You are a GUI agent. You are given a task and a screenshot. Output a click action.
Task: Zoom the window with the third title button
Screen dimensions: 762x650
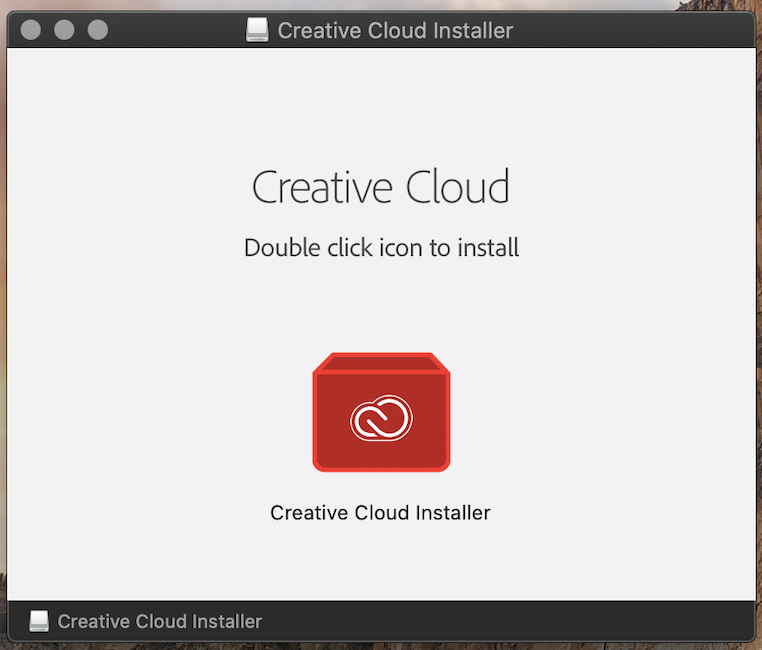[x=98, y=30]
